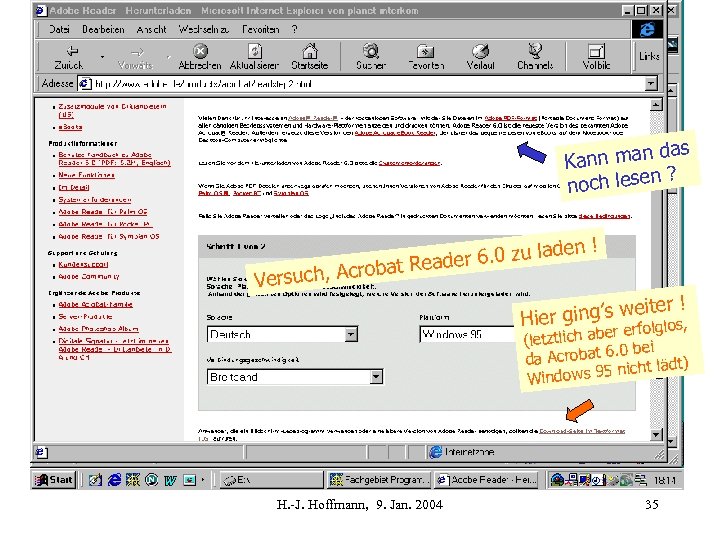The width and height of the screenshot is (720, 540).
Task: Click the Show Desktop quick launch icon
Action: coord(96,480)
